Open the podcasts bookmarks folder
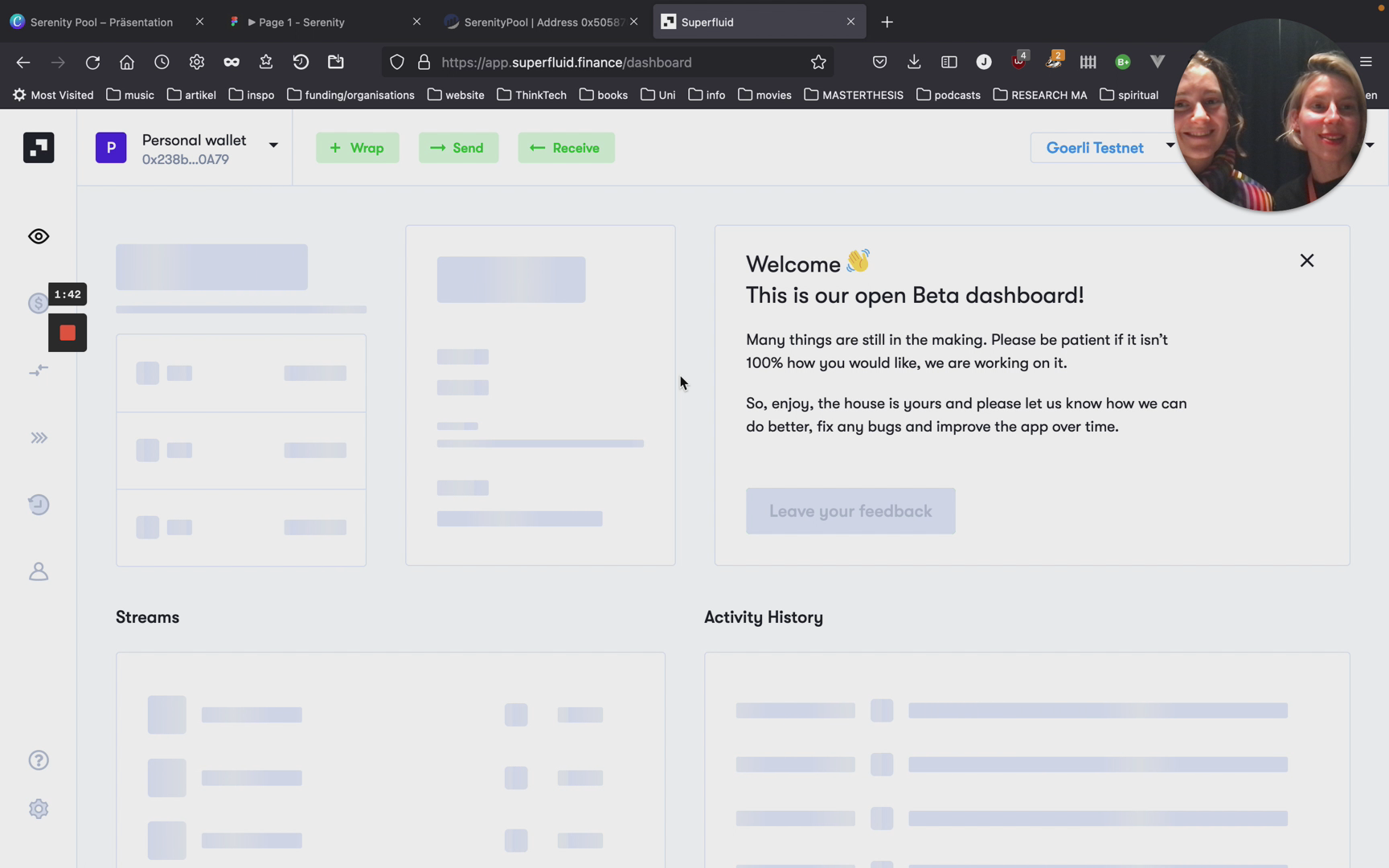1389x868 pixels. point(948,95)
